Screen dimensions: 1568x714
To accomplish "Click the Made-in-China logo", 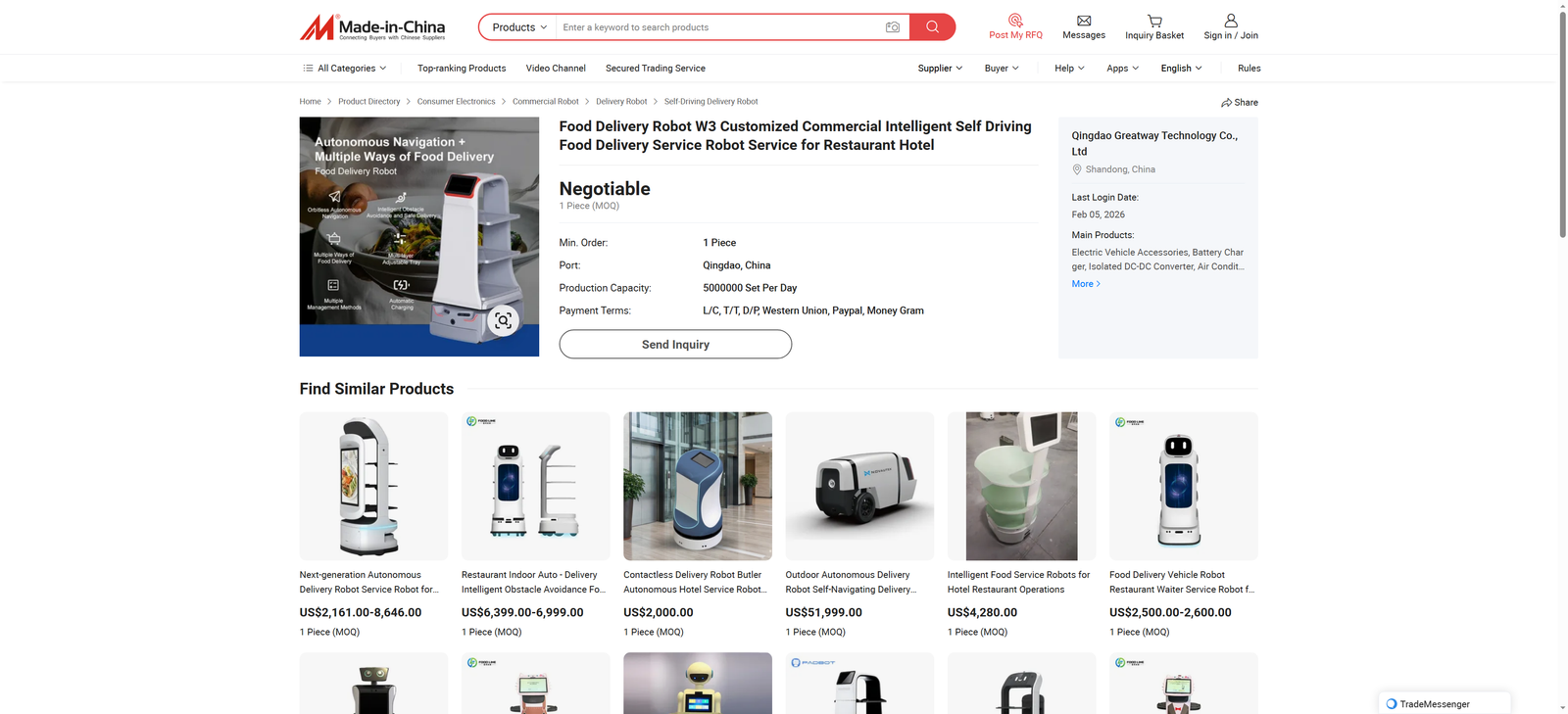I will (x=372, y=27).
